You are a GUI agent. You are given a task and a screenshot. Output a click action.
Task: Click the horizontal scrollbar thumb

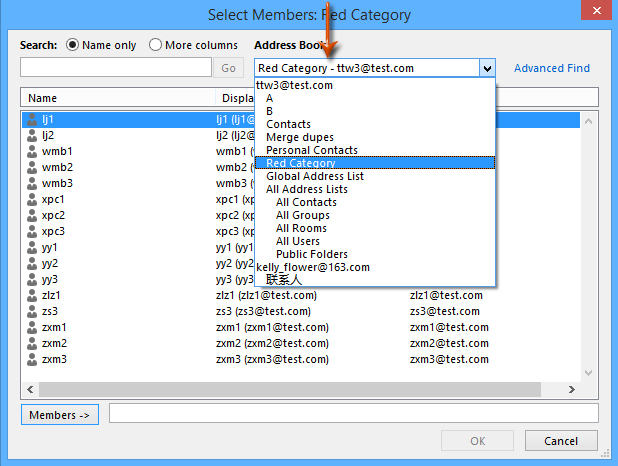290,390
